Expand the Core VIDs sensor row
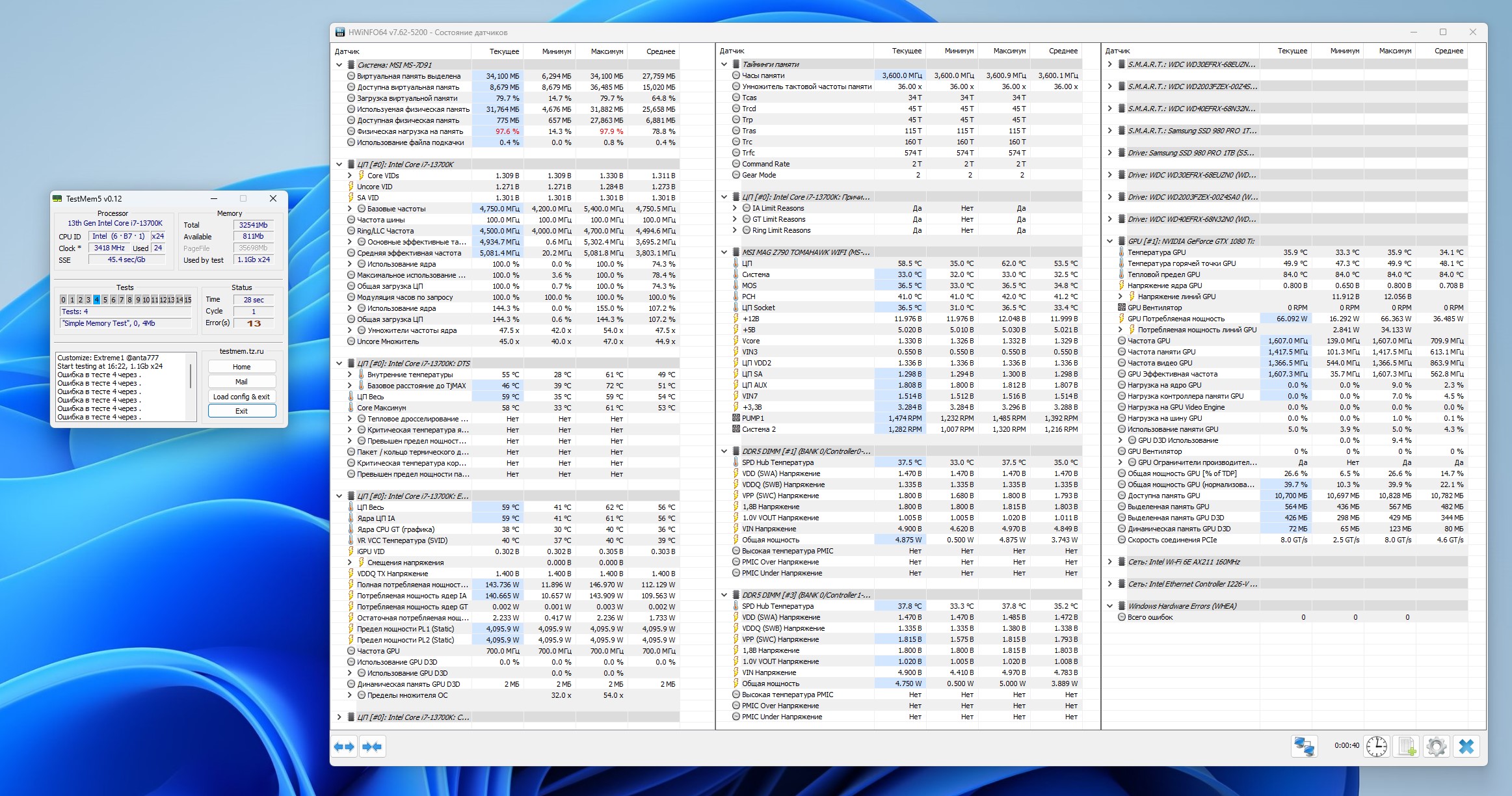This screenshot has height=796, width=1512. [x=350, y=176]
